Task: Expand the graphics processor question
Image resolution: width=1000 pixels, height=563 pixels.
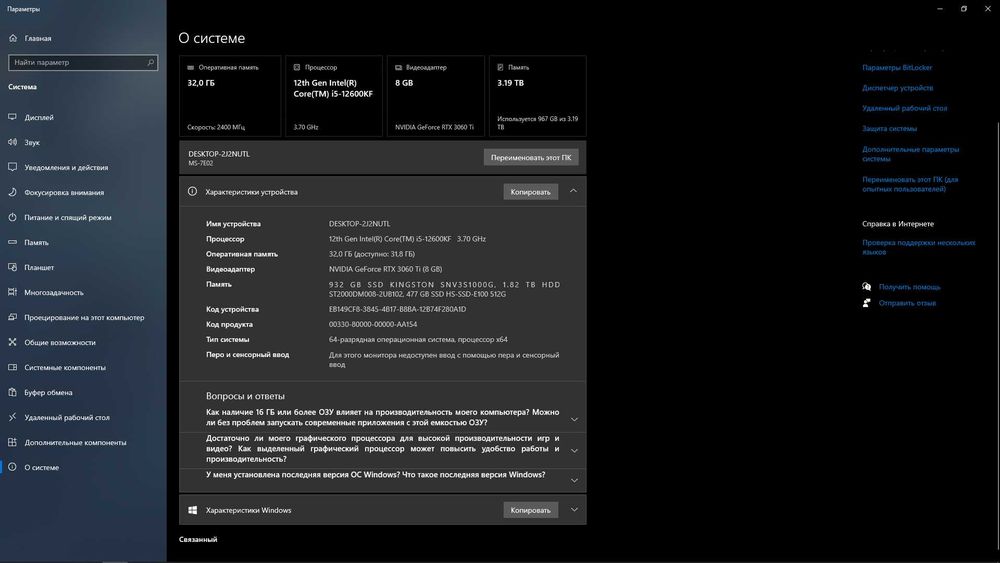Action: click(x=574, y=450)
